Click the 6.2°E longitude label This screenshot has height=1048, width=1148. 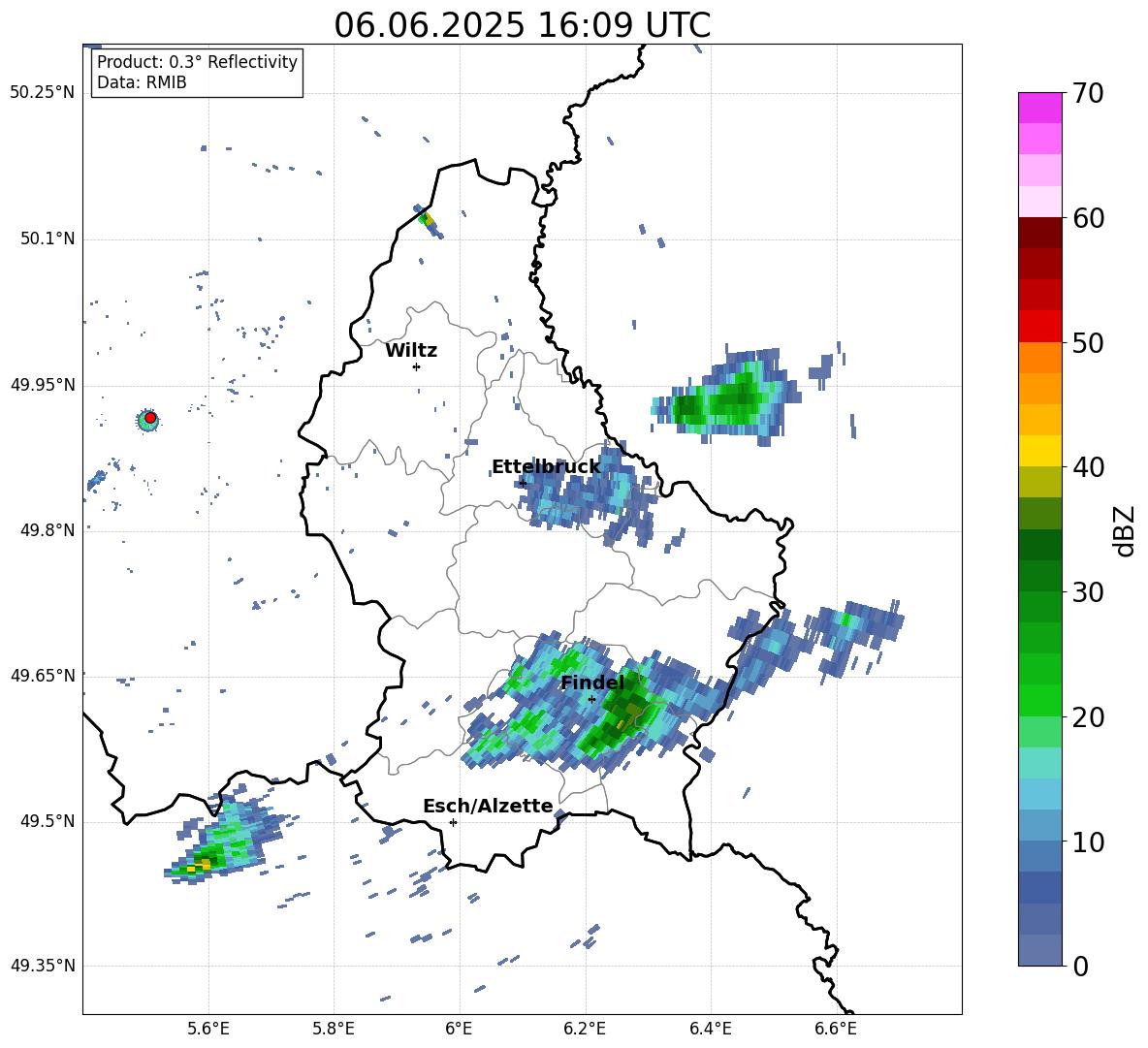point(585,1029)
